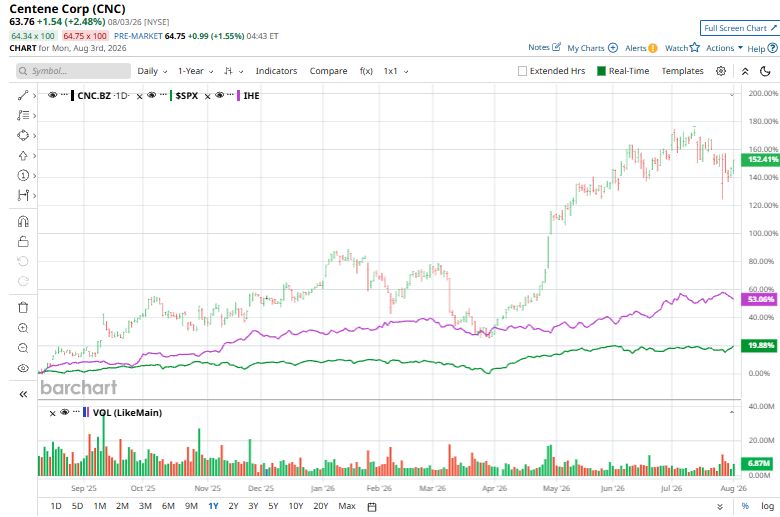The image size is (780, 517).
Task: Select the 5Y time range
Action: (273, 506)
